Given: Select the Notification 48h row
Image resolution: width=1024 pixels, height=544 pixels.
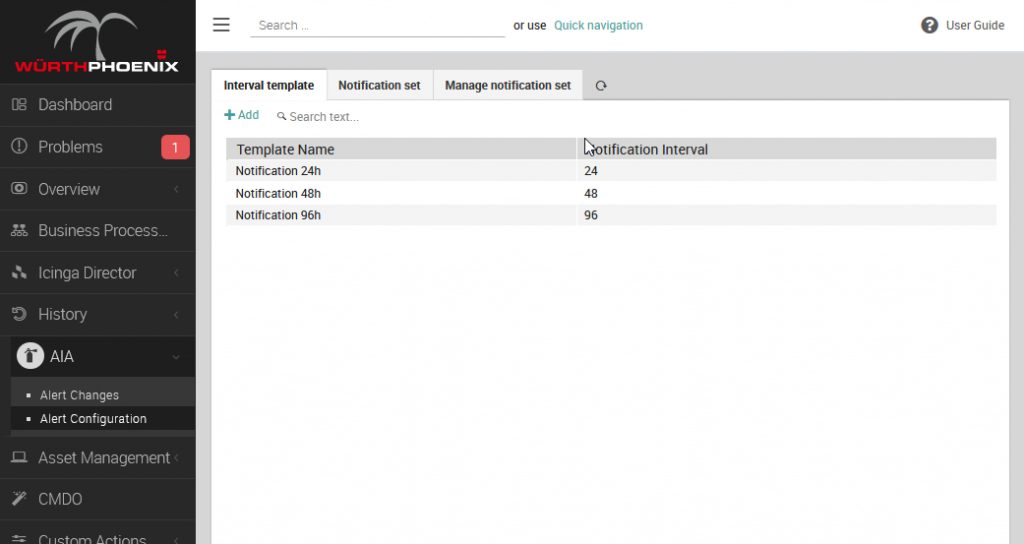Looking at the screenshot, I should coord(611,193).
